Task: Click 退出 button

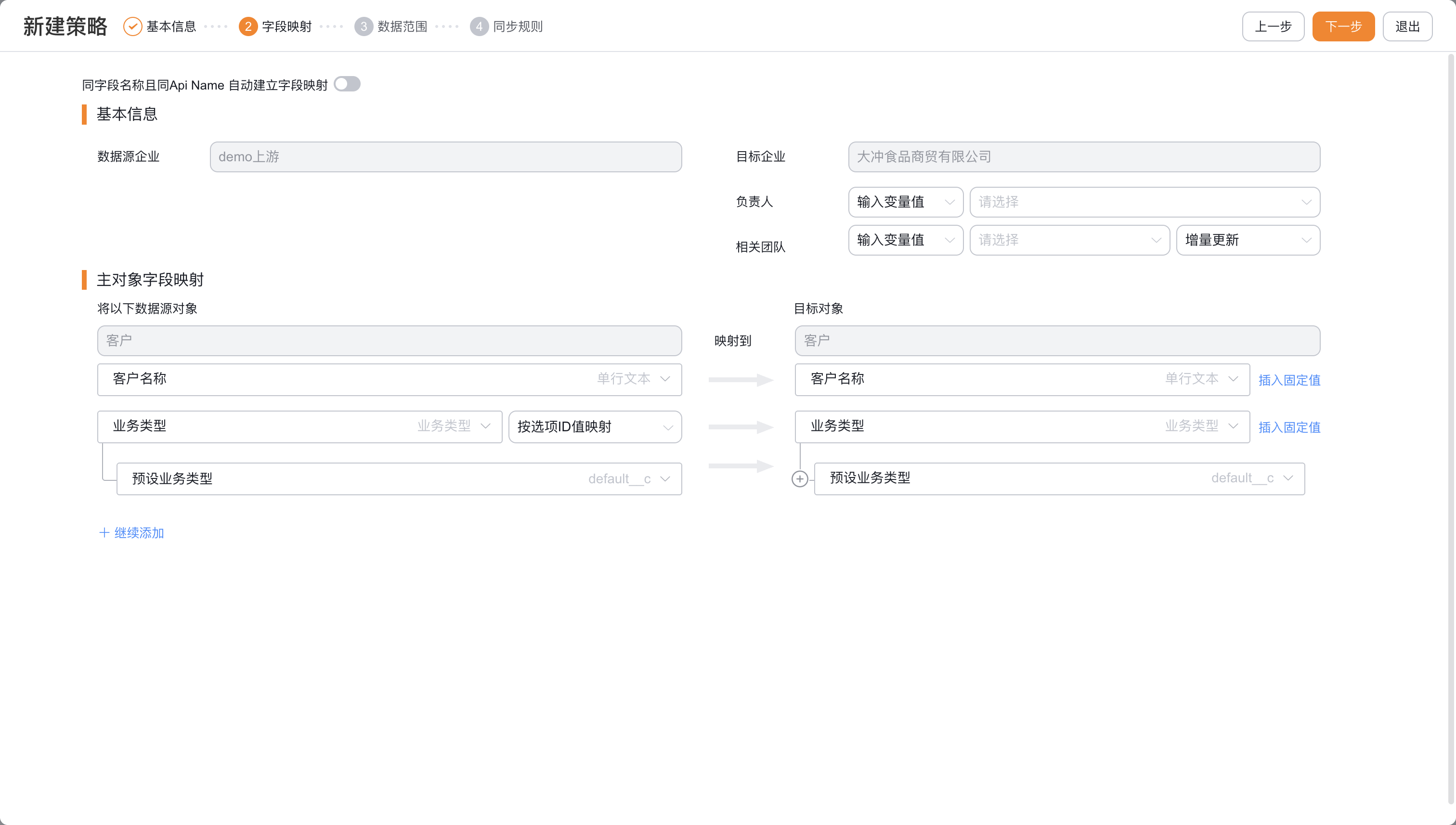Action: (x=1407, y=26)
